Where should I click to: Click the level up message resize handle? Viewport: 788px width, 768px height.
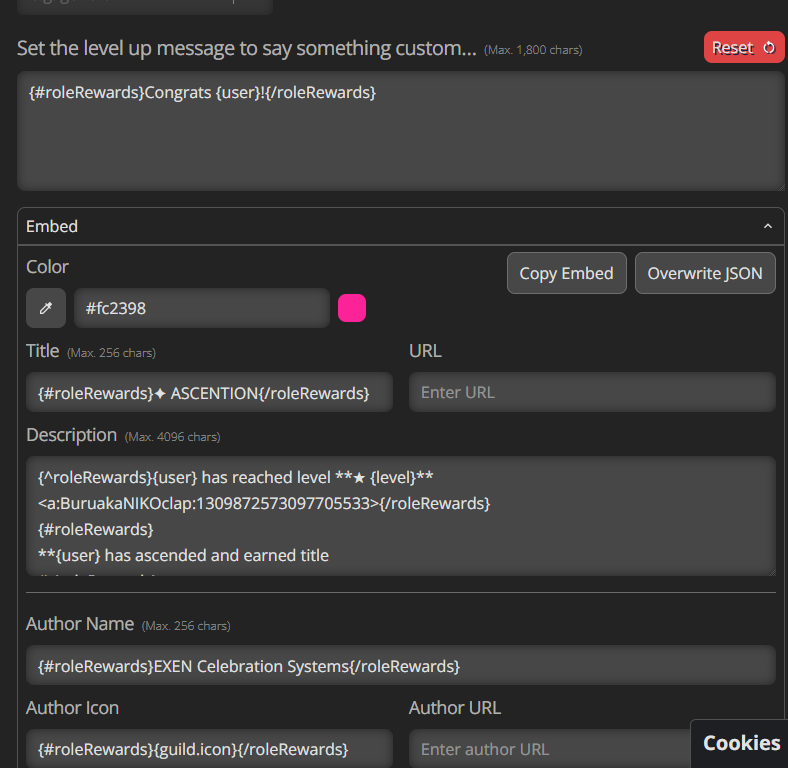(780, 187)
